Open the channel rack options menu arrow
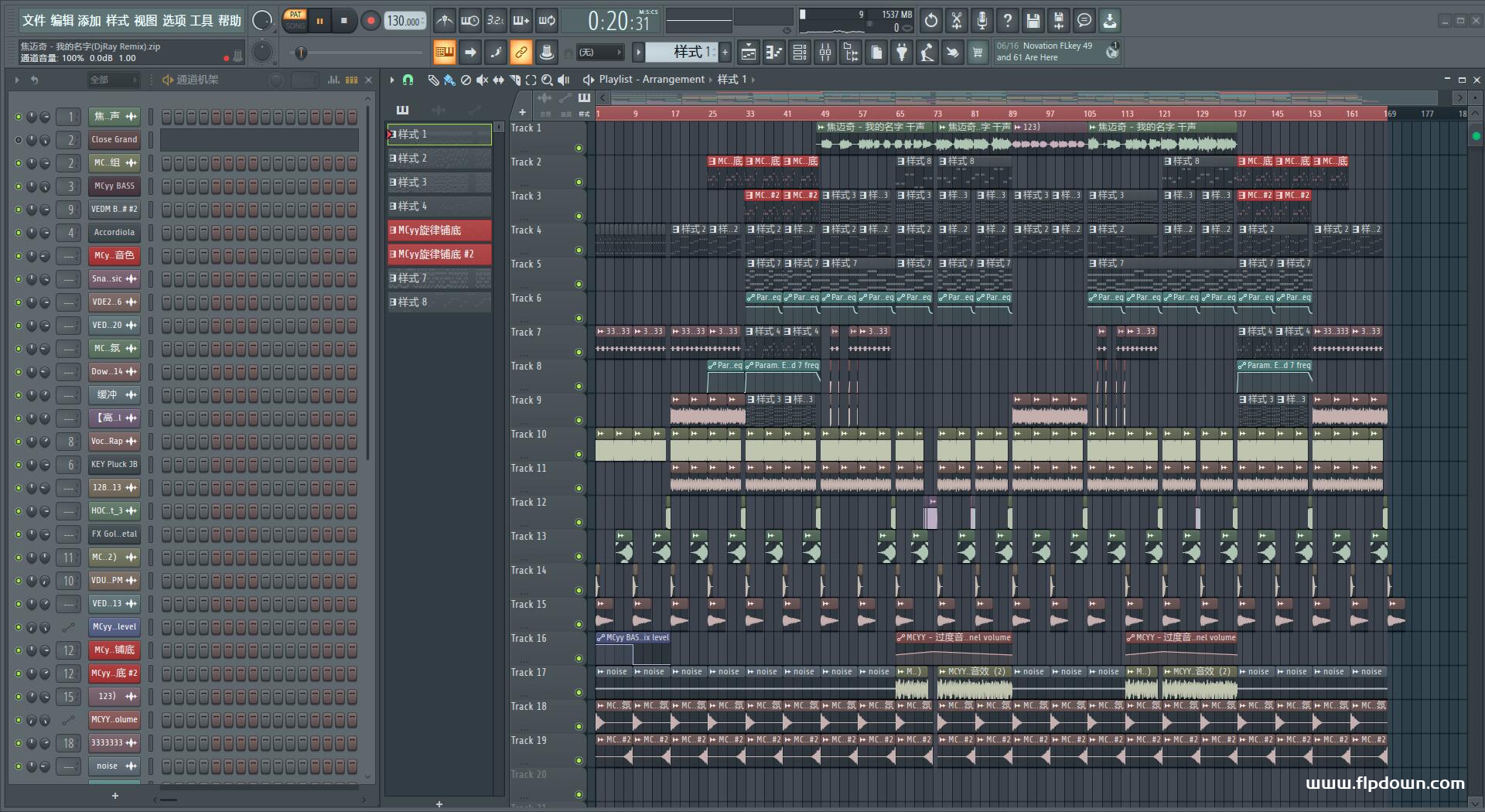 (x=16, y=80)
